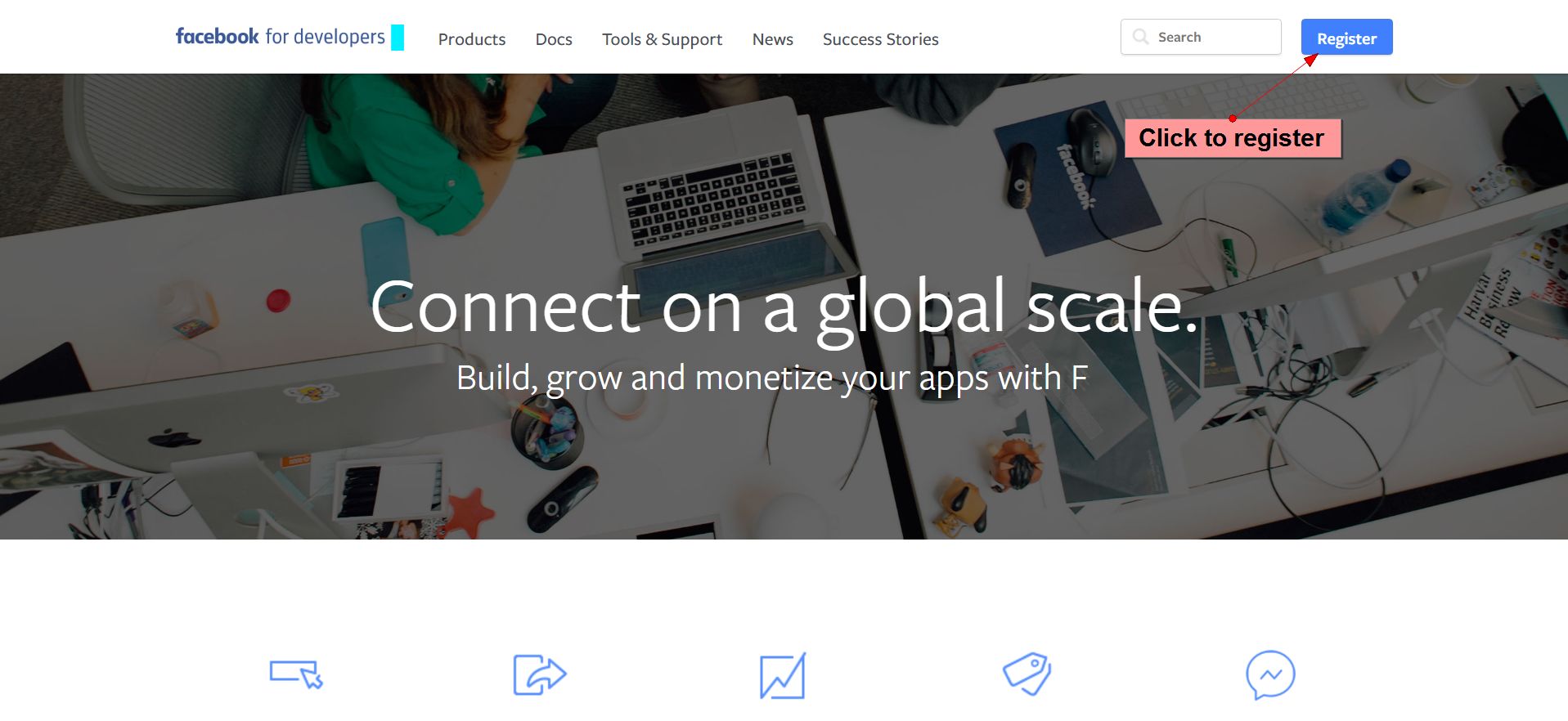Focus the Search input field
Viewport: 1568px width, 721px height.
pyautogui.click(x=1201, y=37)
